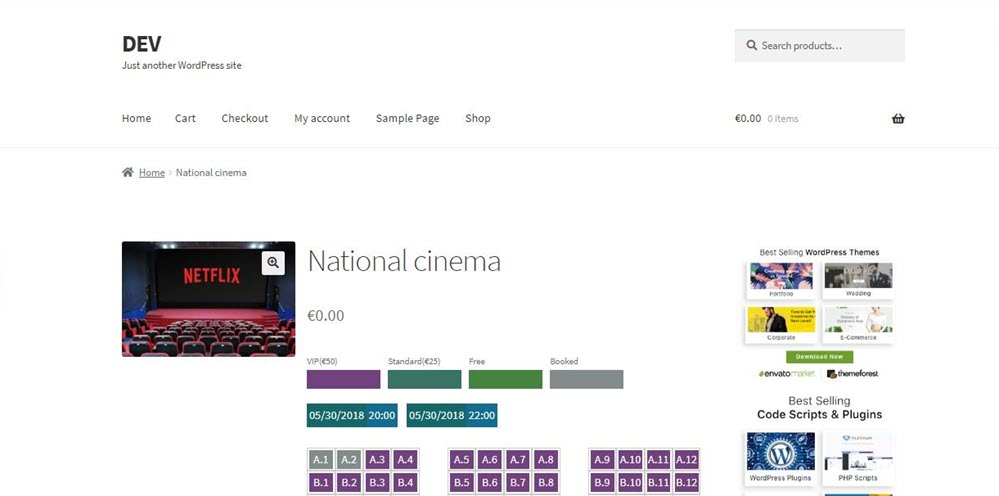The width and height of the screenshot is (999, 496).
Task: Select seat B.6
Action: [489, 482]
